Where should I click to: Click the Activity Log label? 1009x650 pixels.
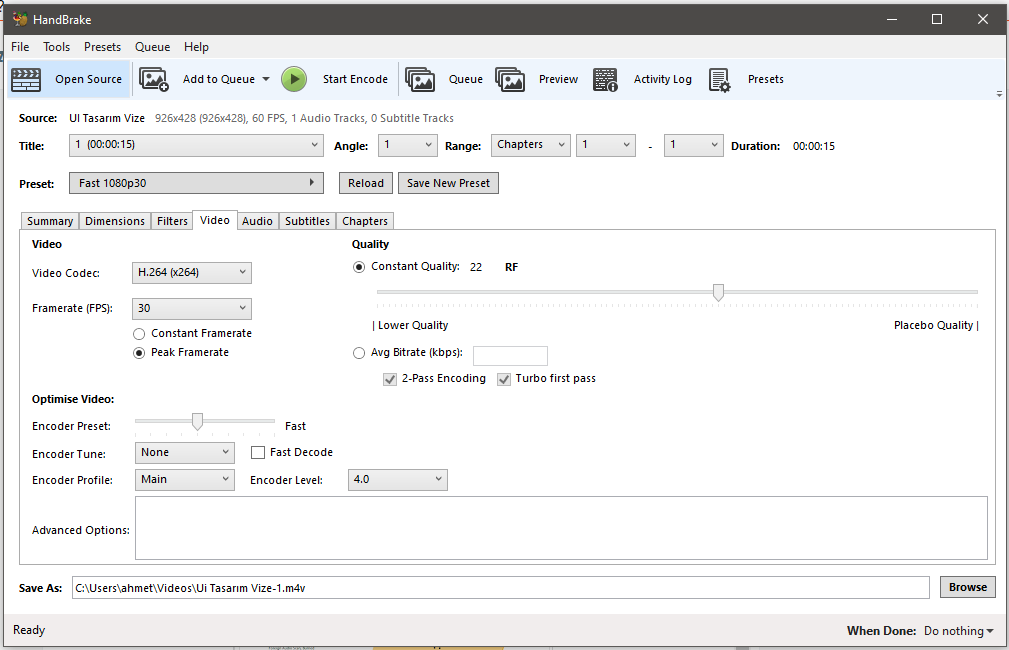point(663,79)
